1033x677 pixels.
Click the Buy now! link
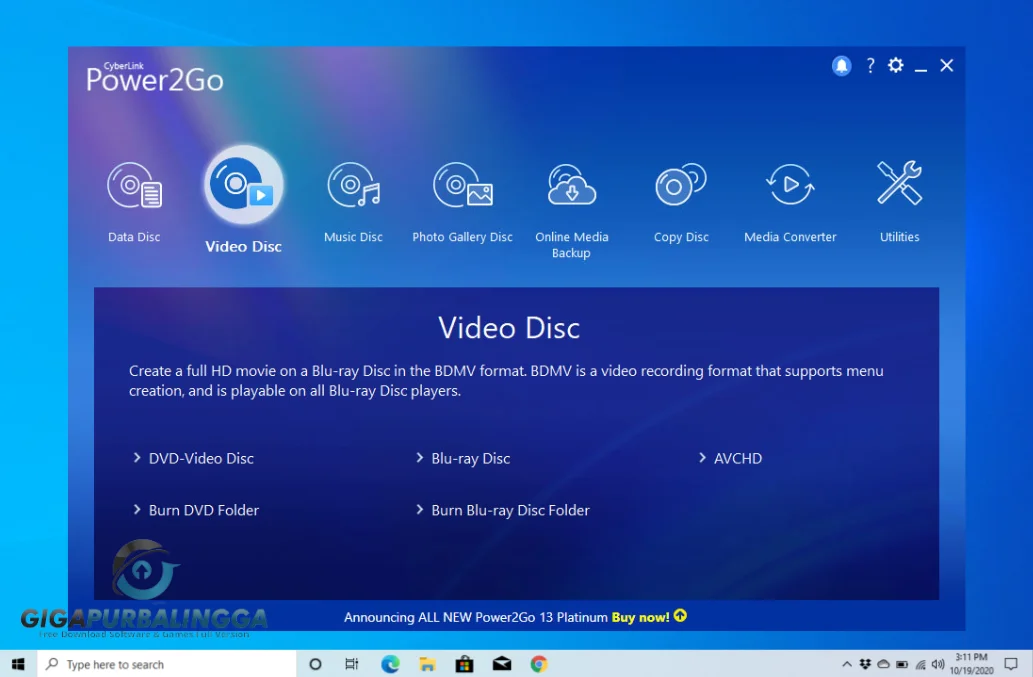(x=641, y=617)
